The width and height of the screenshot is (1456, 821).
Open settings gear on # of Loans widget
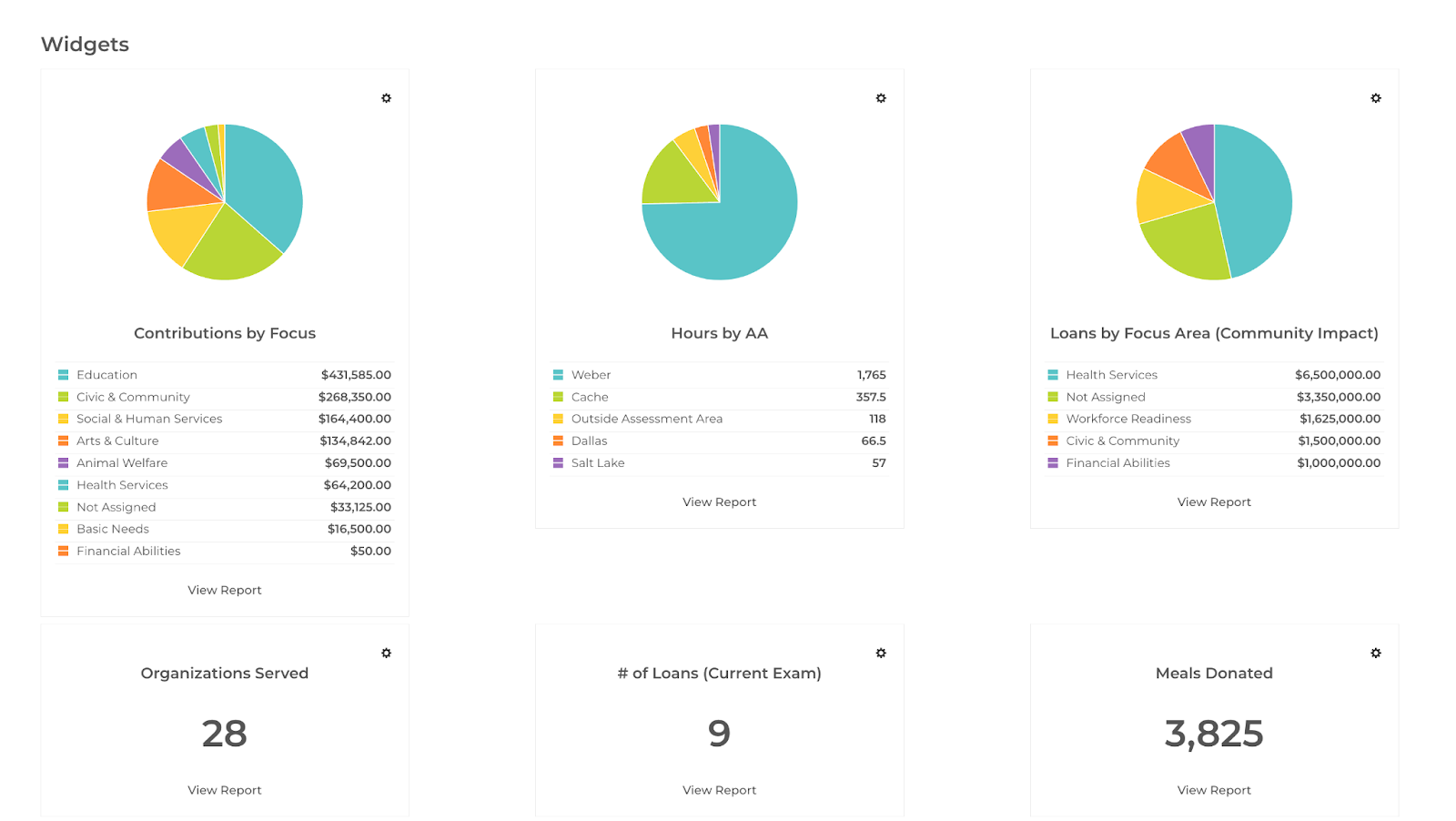pyautogui.click(x=881, y=654)
